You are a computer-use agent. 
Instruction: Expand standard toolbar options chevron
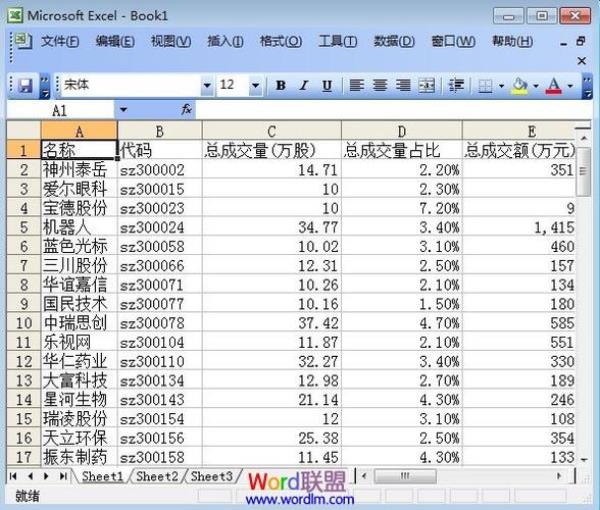(x=45, y=86)
